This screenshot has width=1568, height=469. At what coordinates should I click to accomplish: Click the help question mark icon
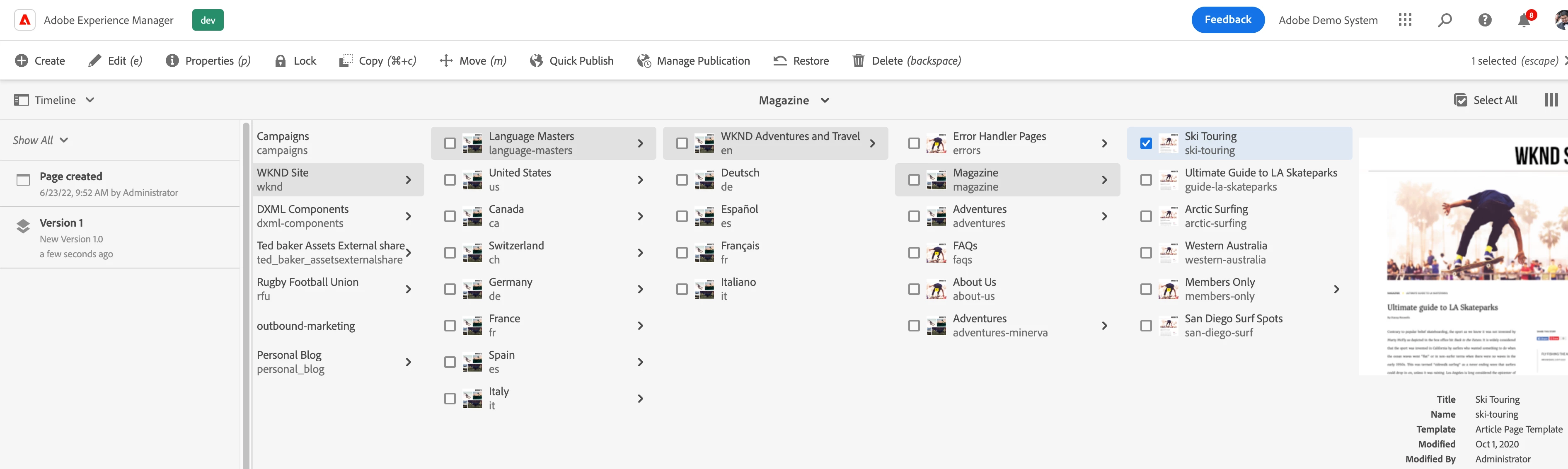(x=1485, y=20)
